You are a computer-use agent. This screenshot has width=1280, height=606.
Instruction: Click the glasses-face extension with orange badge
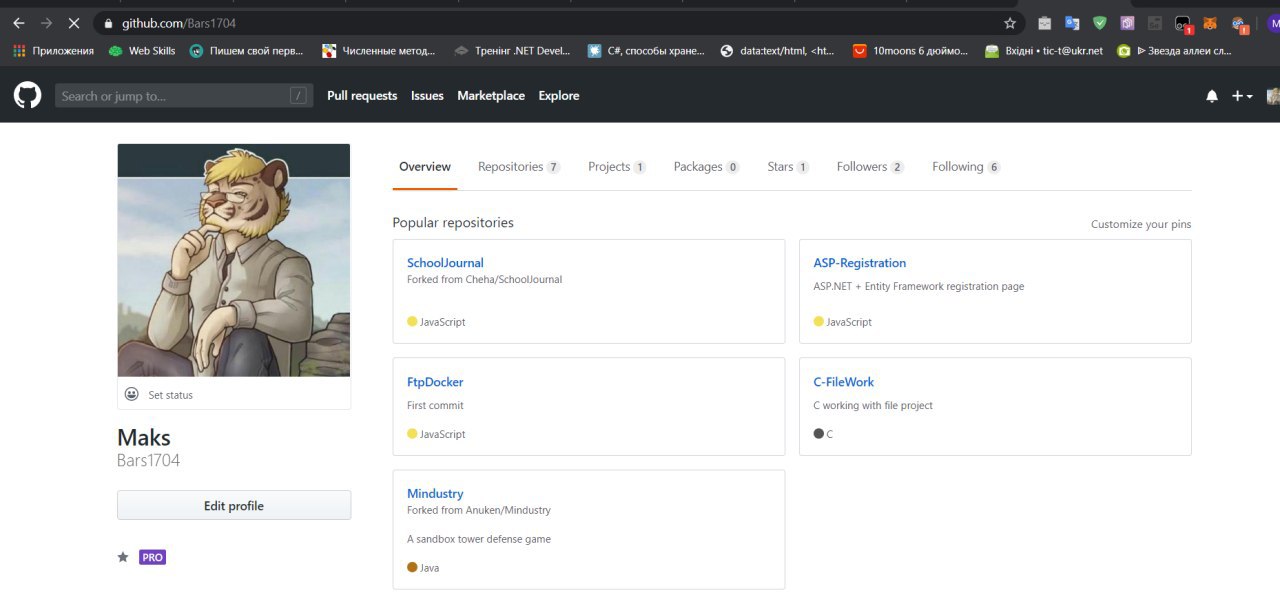coord(1240,24)
